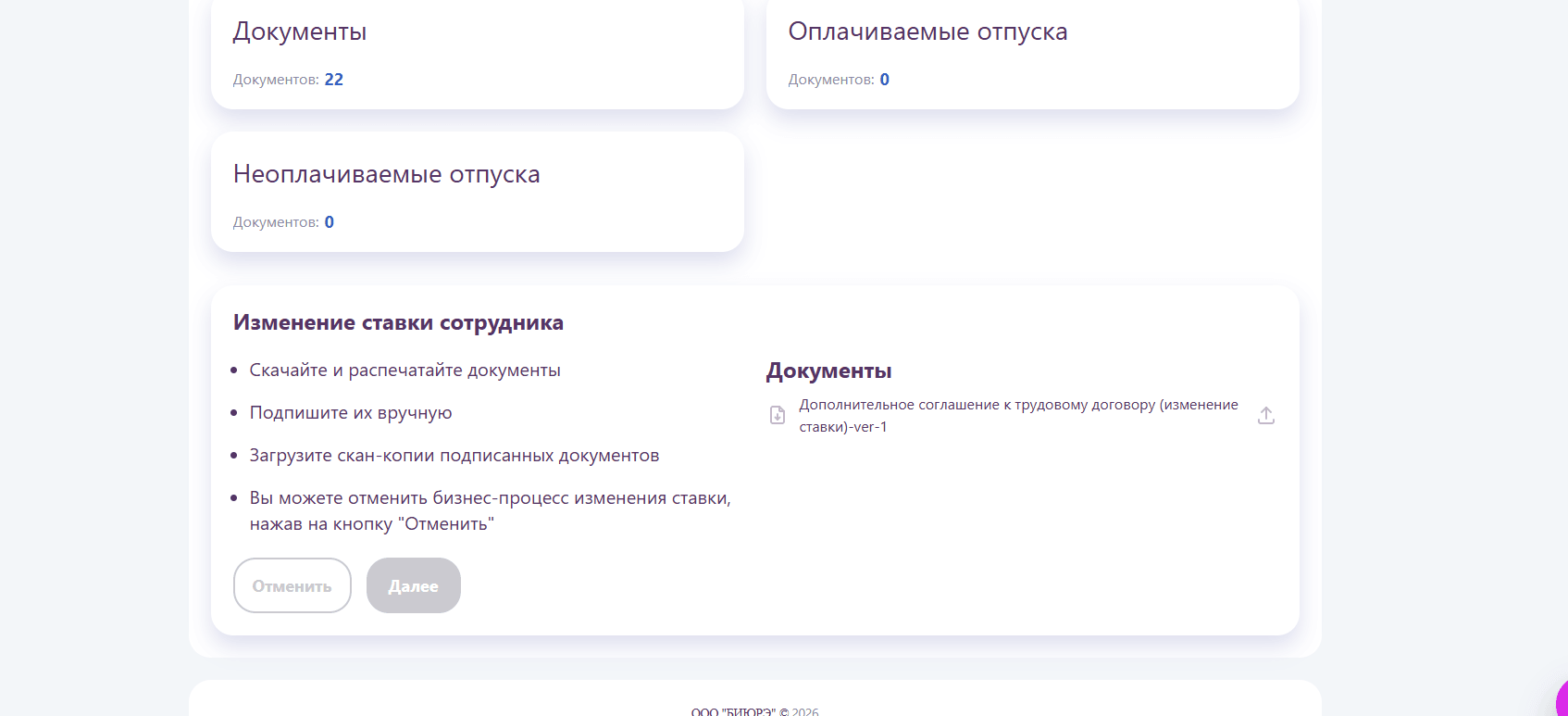Click the text about cancelling the business process

490,511
